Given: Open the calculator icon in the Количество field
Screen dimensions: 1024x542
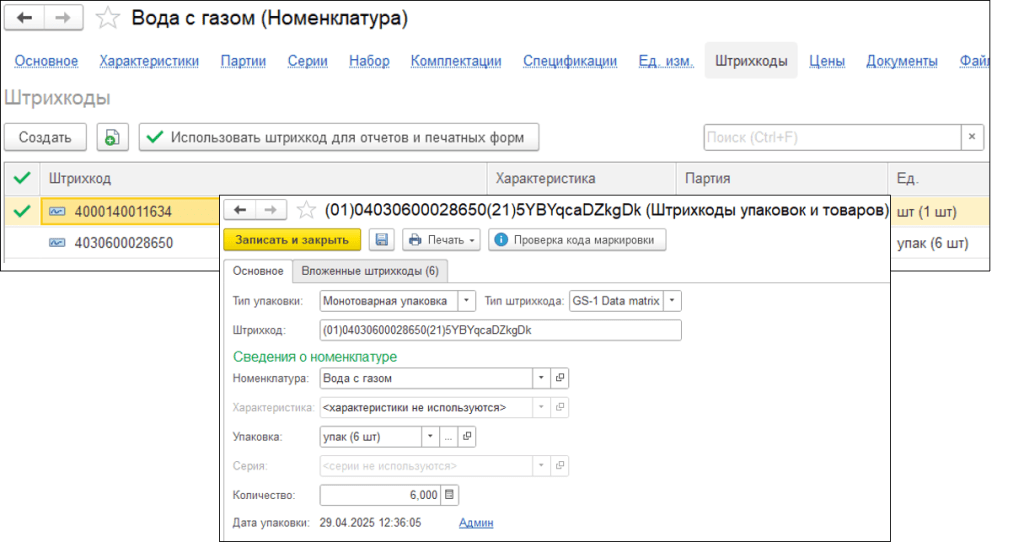Looking at the screenshot, I should (449, 495).
